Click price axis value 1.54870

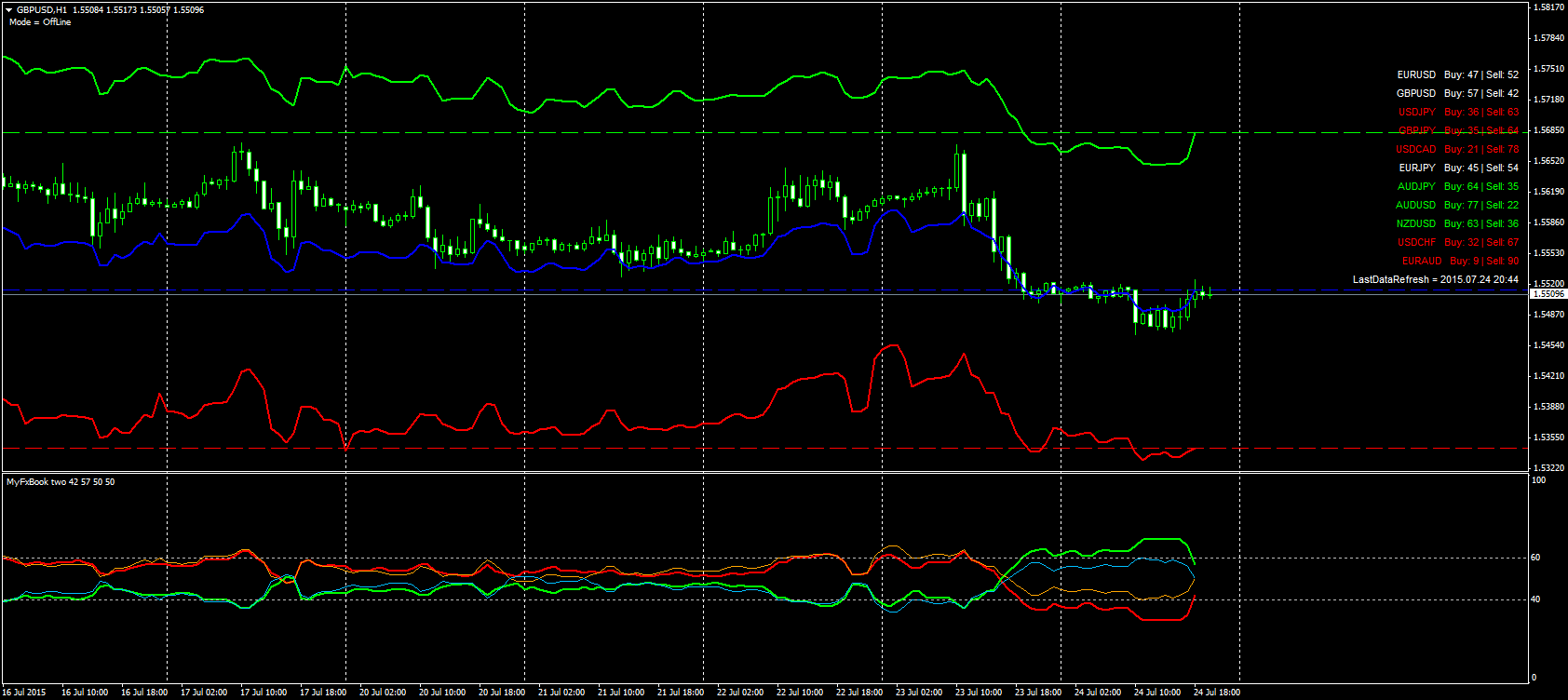pos(1548,315)
